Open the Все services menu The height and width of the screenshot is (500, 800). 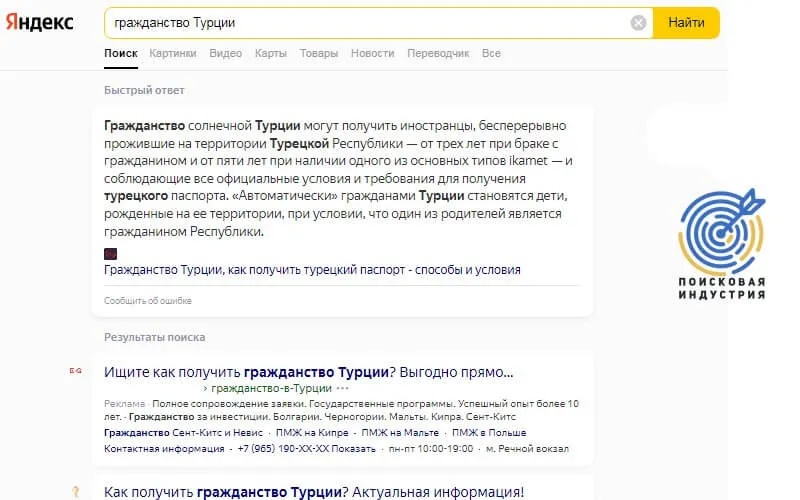pyautogui.click(x=491, y=54)
